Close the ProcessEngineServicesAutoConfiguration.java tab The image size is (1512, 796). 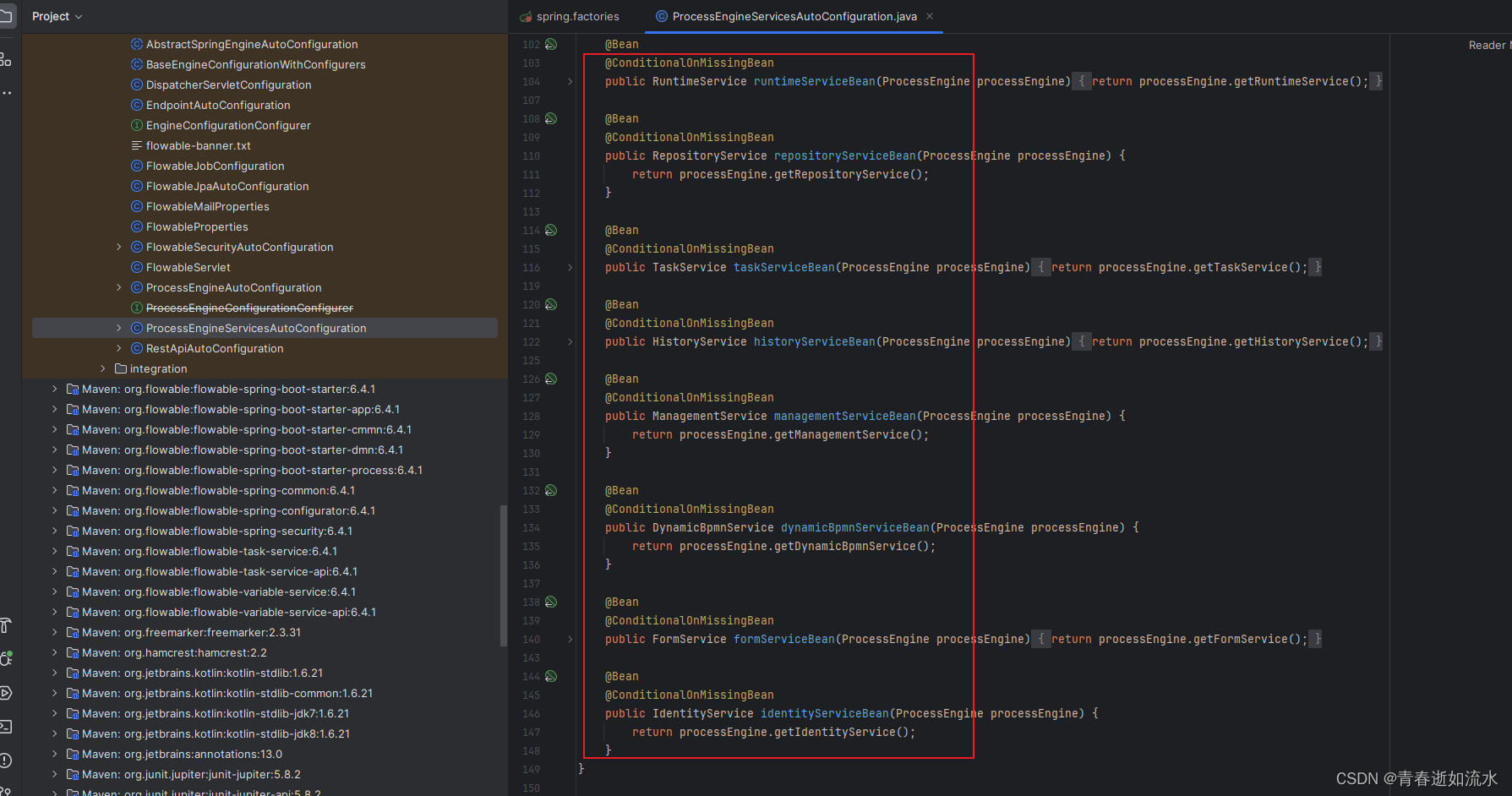coord(930,16)
